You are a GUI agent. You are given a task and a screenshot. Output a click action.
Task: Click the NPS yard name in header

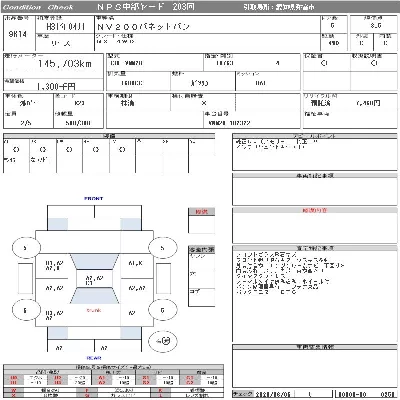point(146,7)
